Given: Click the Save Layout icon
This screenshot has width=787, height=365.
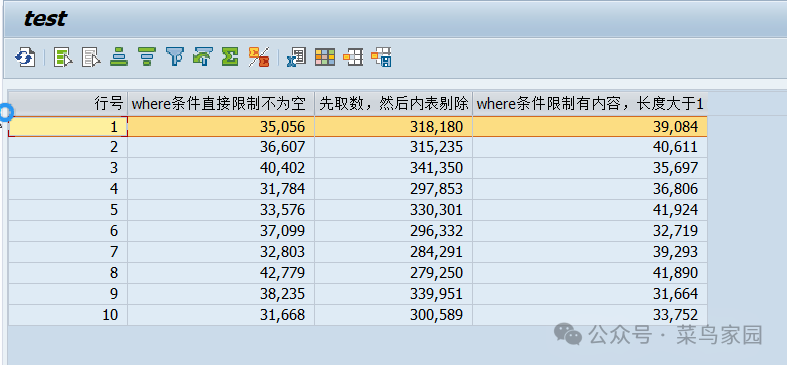Looking at the screenshot, I should (381, 57).
